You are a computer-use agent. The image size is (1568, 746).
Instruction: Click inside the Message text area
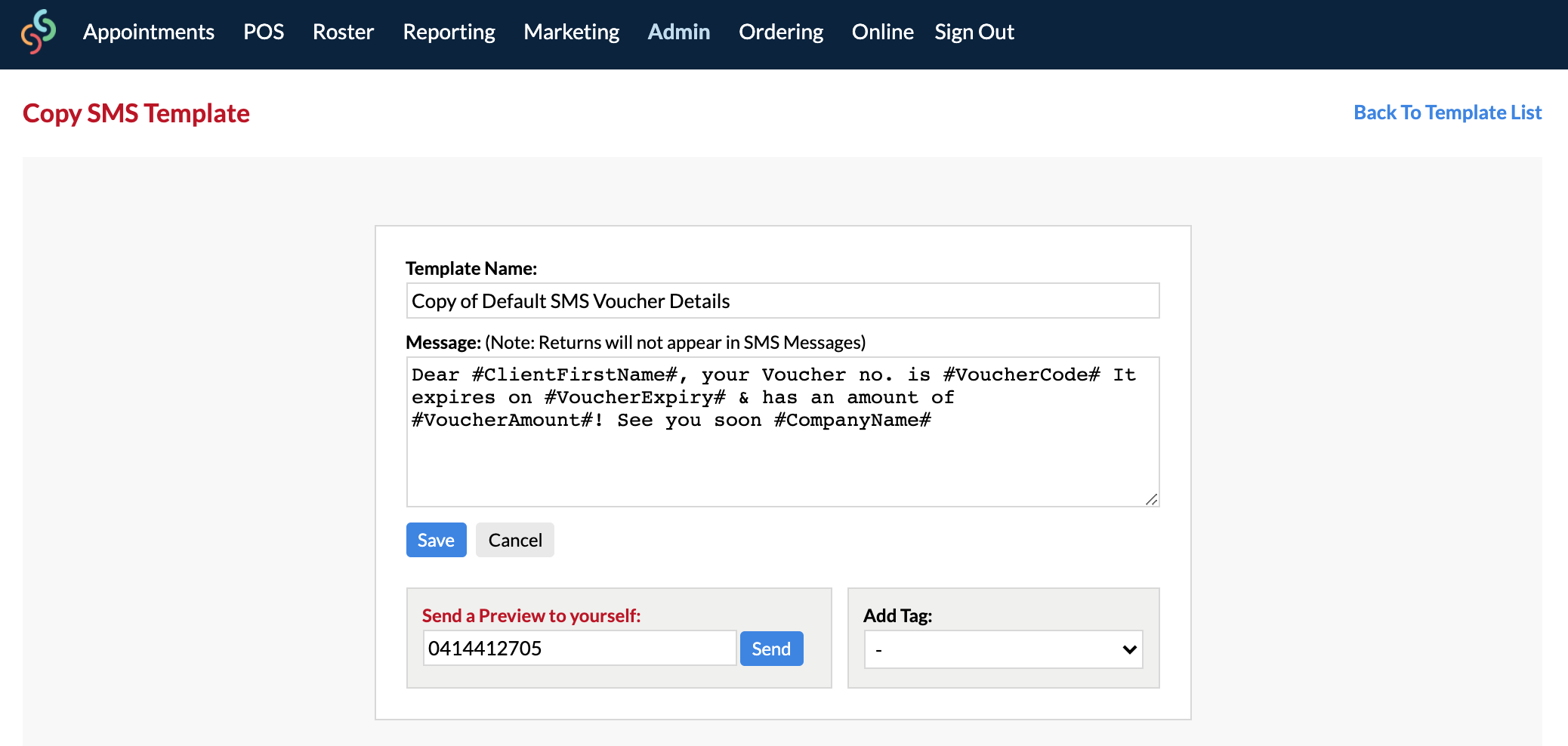[x=782, y=431]
